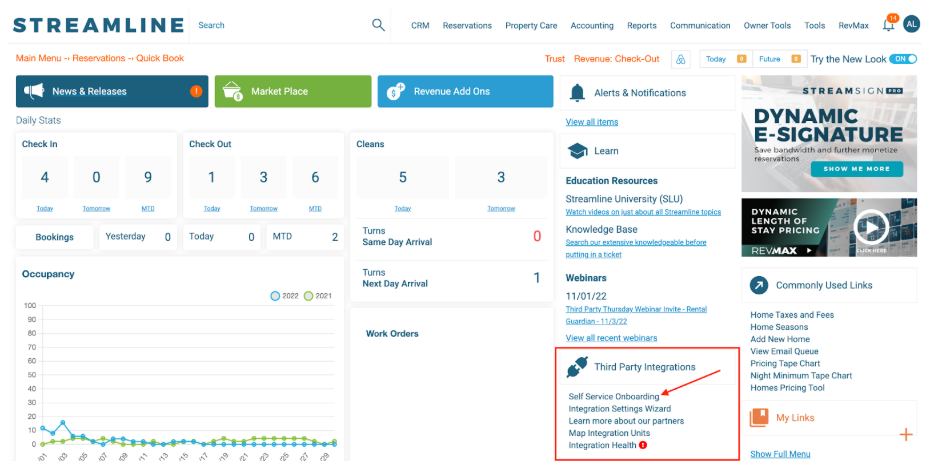Click Revenue: Check-Out link
Screen dimensions: 936x474
(617, 59)
